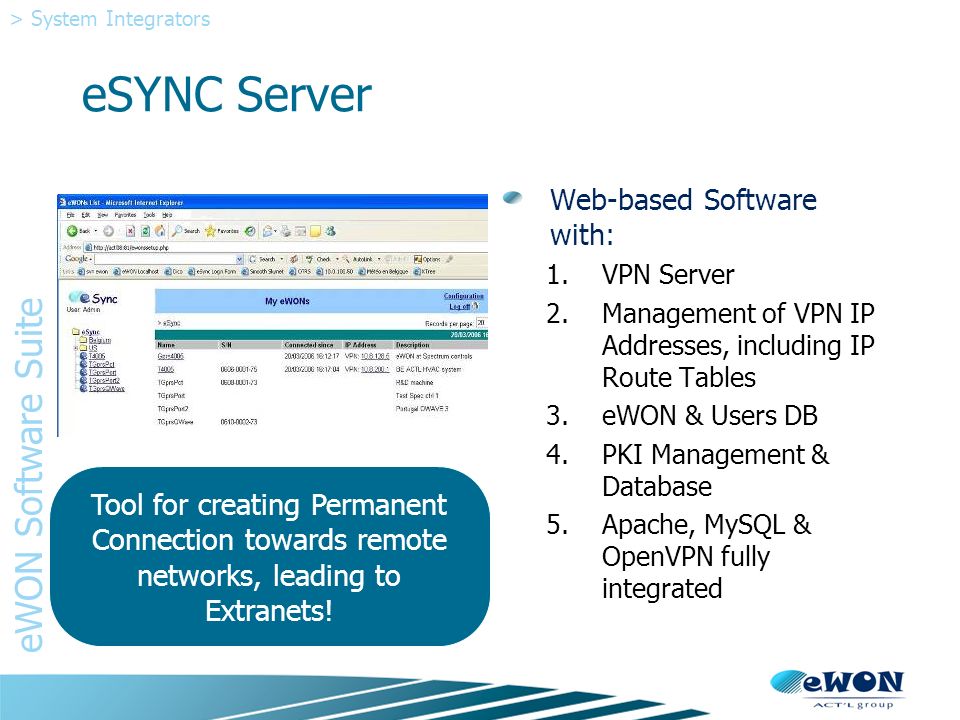Click the T4005 globe icon in tree
The width and height of the screenshot is (960, 720).
(83, 356)
